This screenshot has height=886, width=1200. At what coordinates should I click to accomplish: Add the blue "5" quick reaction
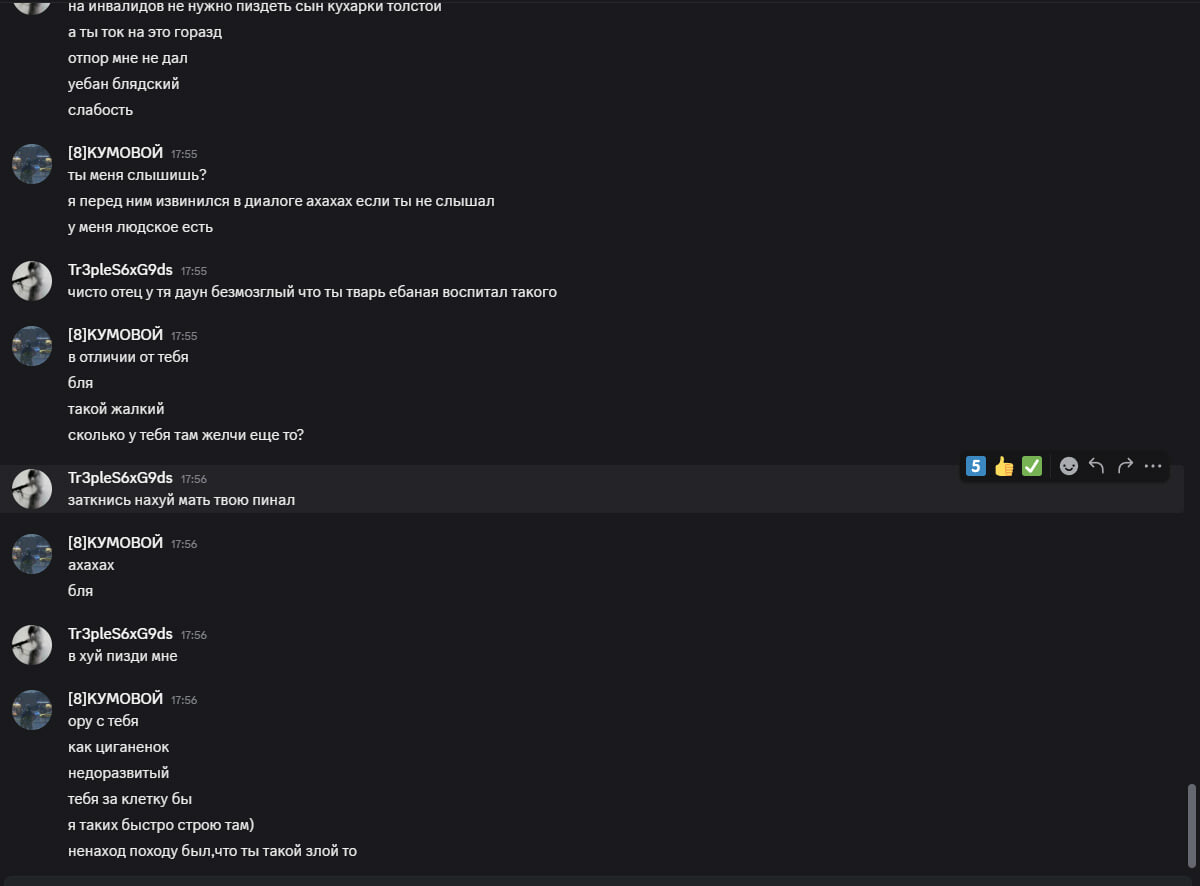click(x=976, y=466)
